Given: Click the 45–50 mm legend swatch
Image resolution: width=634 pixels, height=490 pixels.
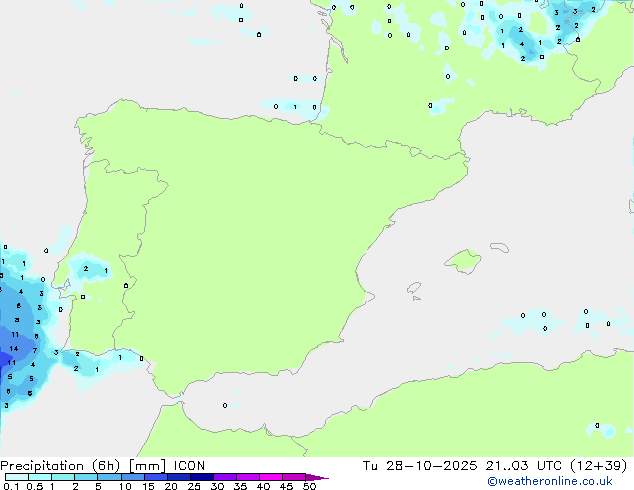Looking at the screenshot, I should pyautogui.click(x=294, y=477).
